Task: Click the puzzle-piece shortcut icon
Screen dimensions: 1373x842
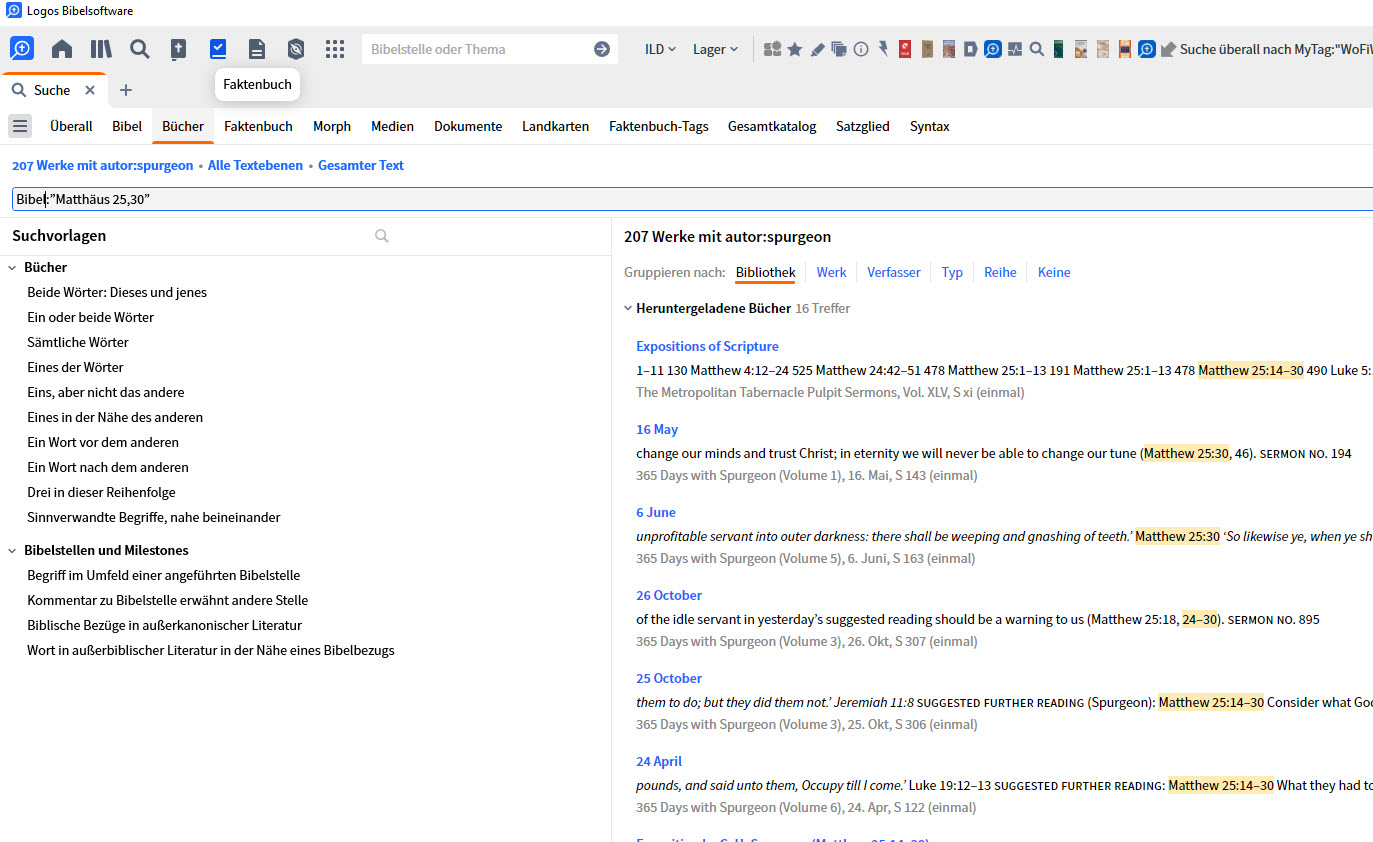Action: pyautogui.click(x=772, y=49)
